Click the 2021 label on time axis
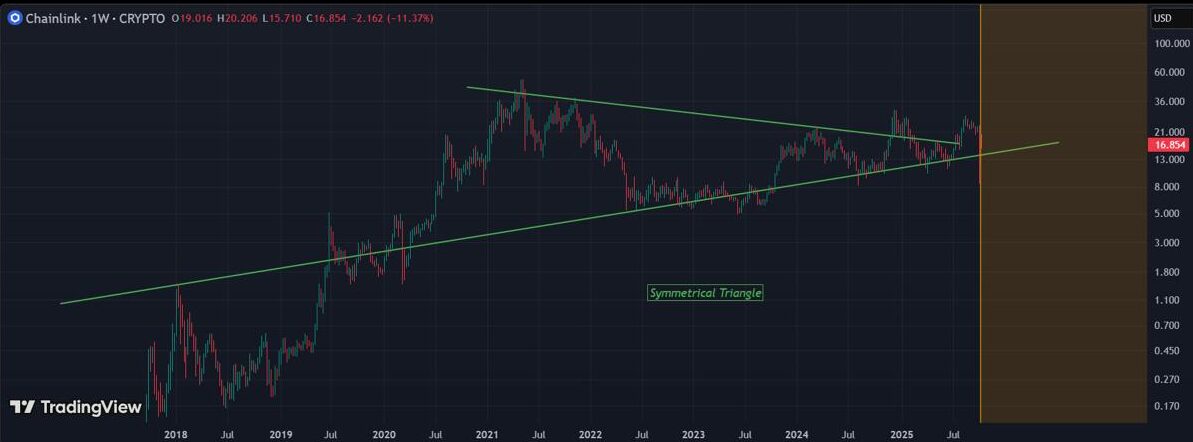This screenshot has height=442, width=1193. click(x=486, y=435)
